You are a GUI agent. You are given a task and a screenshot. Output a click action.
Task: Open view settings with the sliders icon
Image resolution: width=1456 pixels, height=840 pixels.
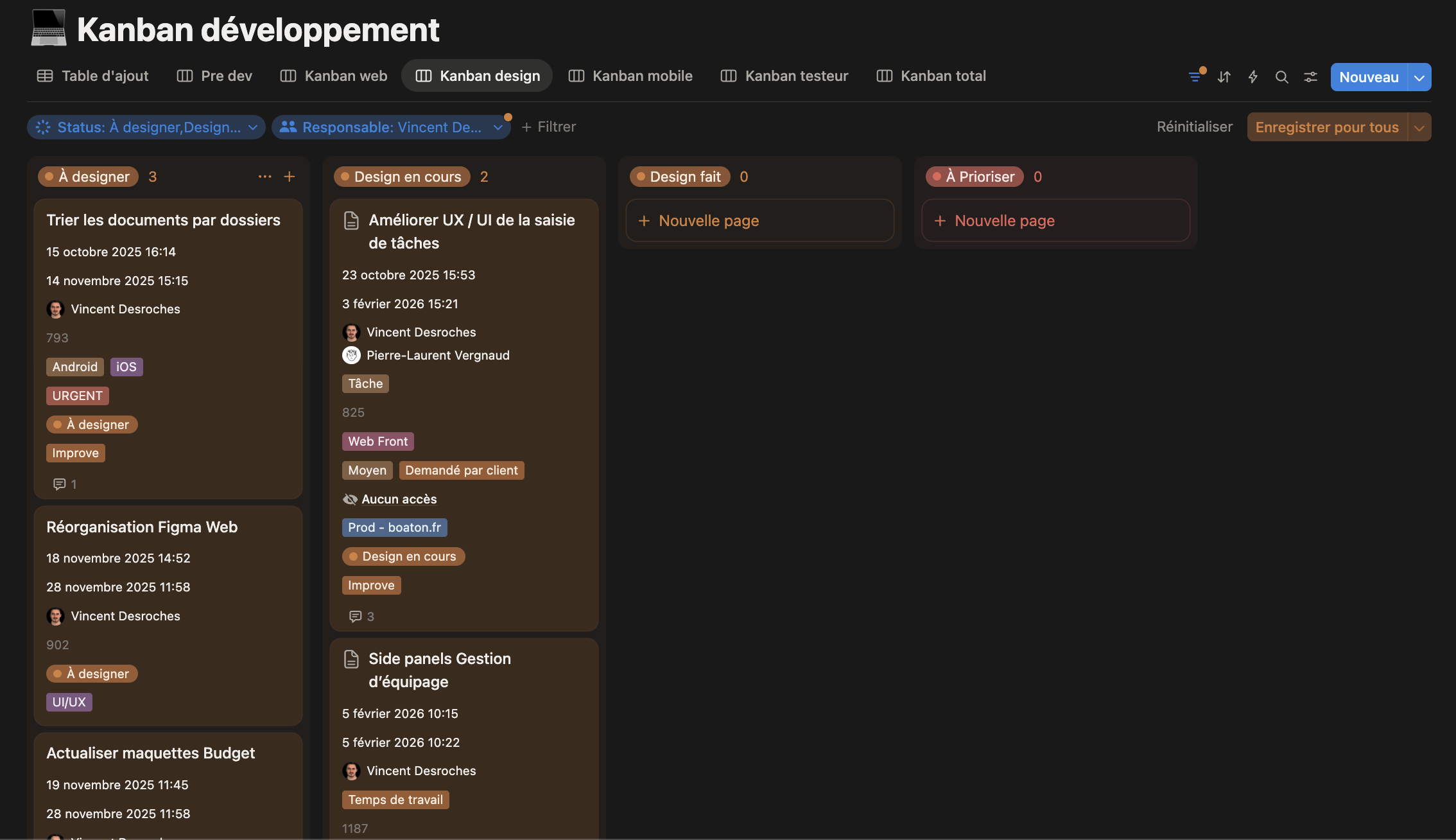click(x=1310, y=76)
